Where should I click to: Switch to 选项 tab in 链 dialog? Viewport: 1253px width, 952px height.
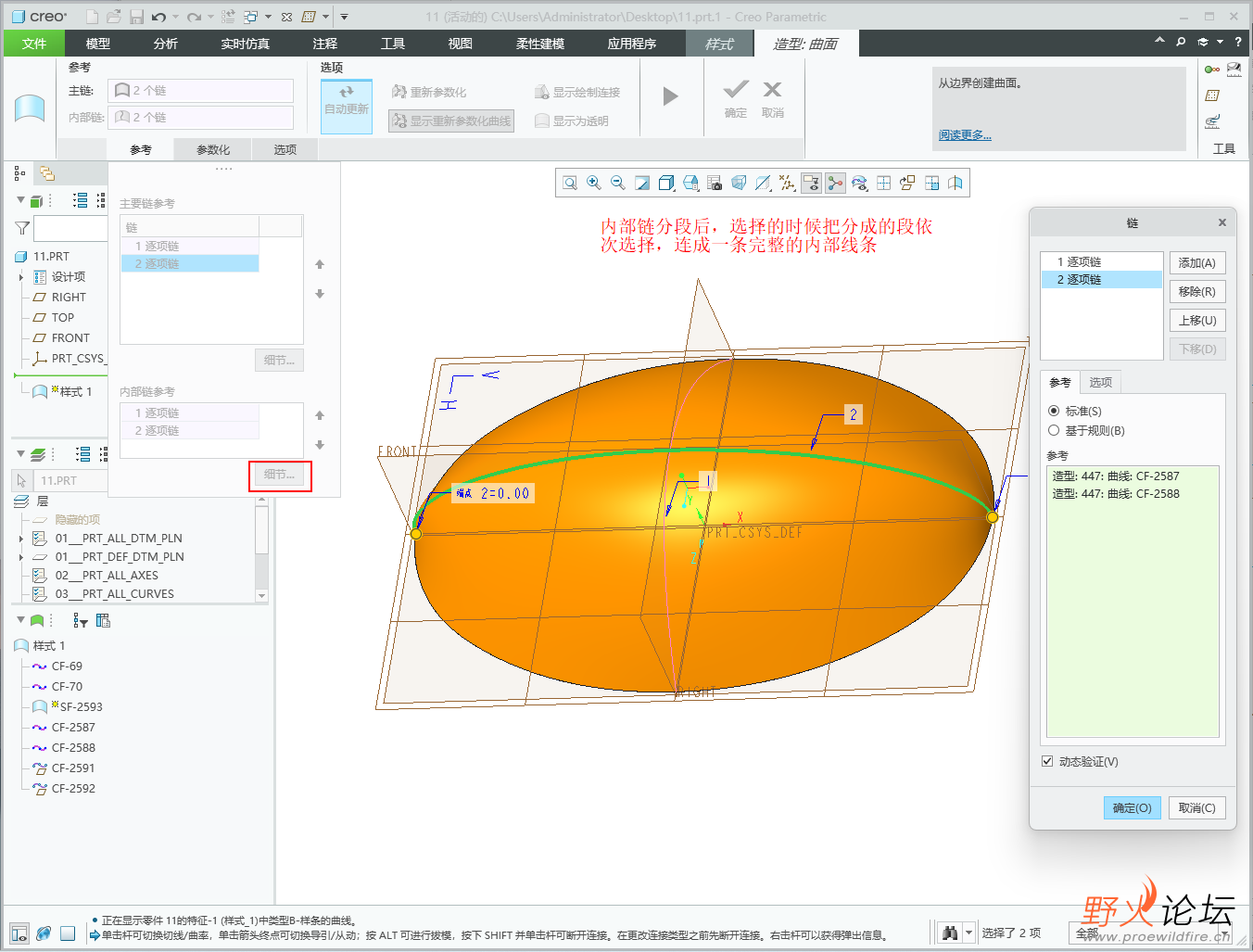point(1100,382)
